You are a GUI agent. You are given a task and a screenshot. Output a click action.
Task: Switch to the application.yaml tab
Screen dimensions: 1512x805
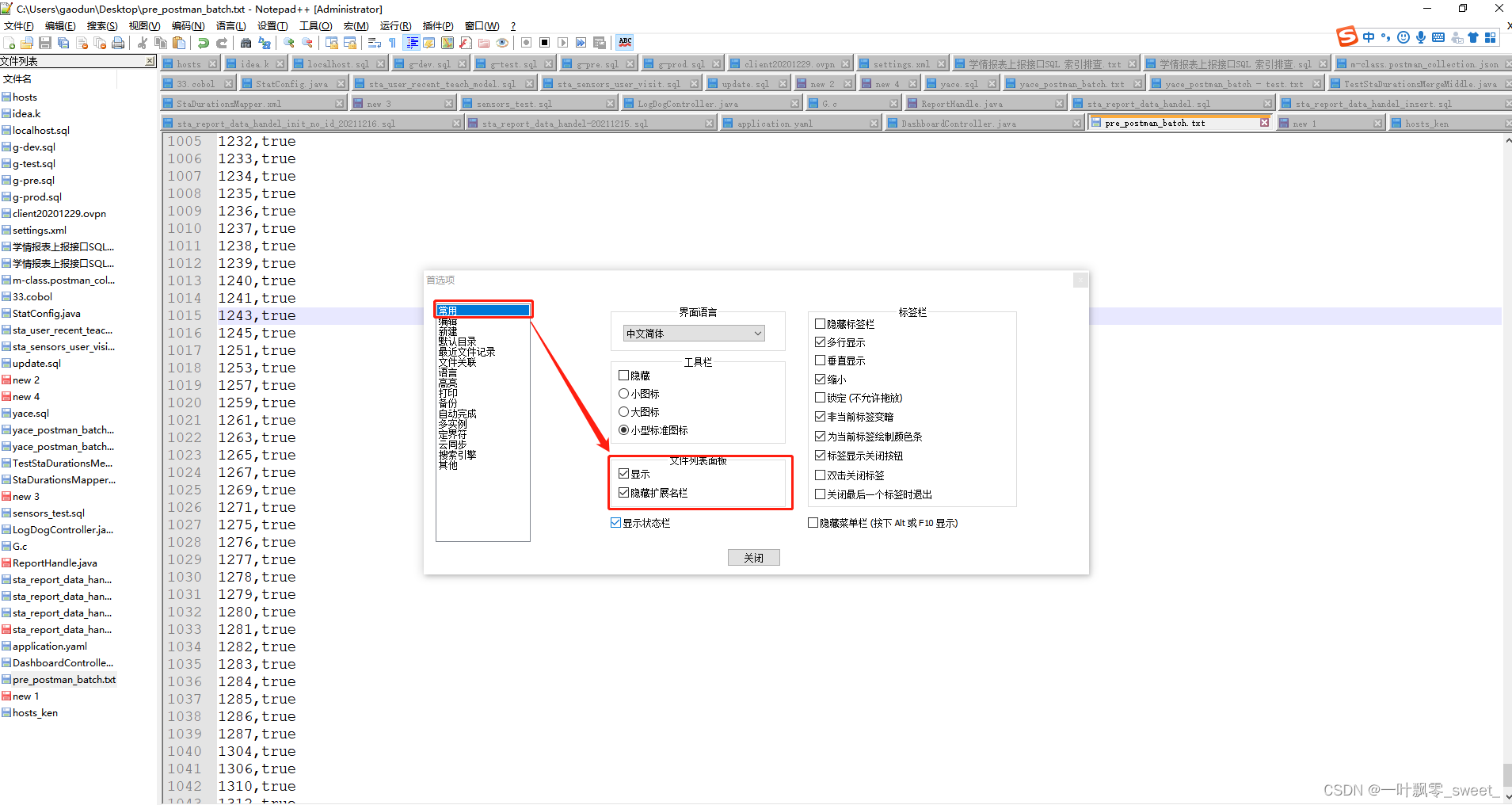pos(801,124)
